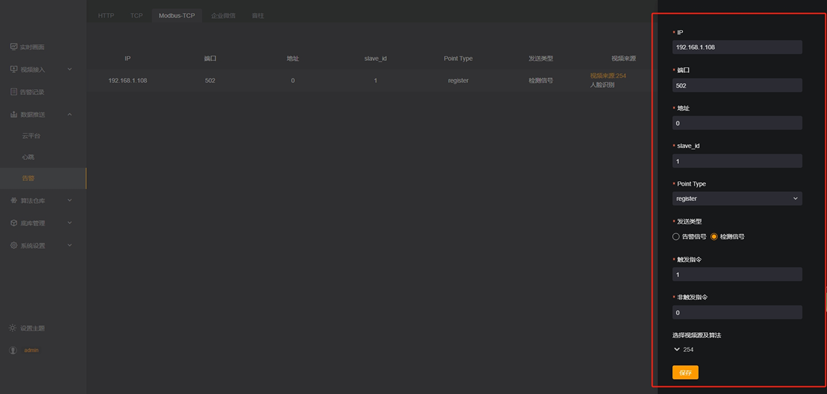Click the 算法仓库 icon in sidebar

14,200
